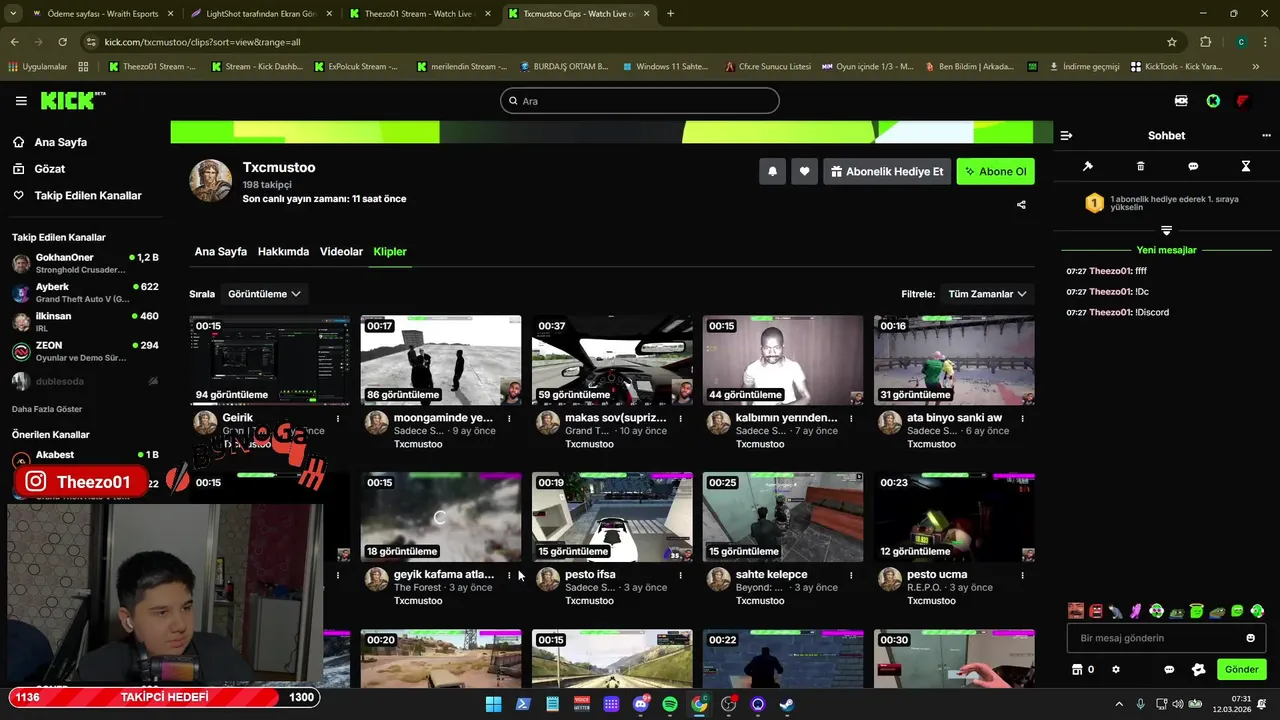Show hidden system tray icons
This screenshot has width=1280, height=720.
coord(1119,704)
